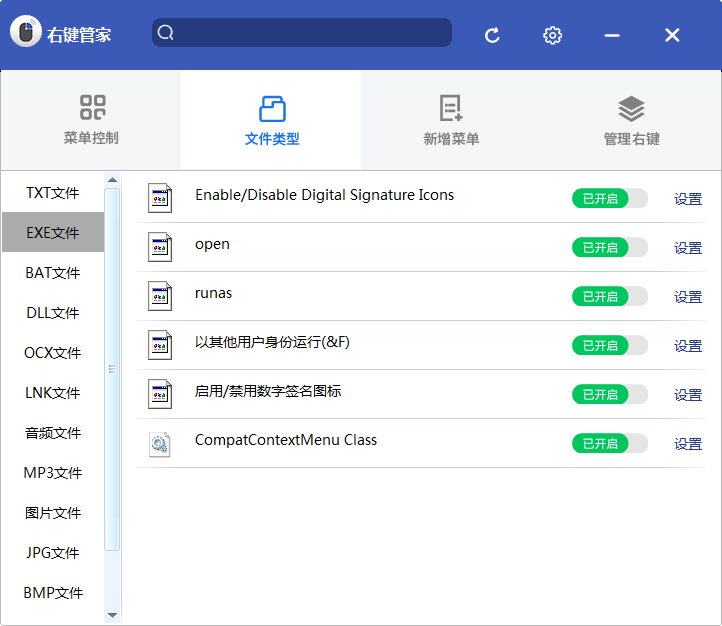Image resolution: width=722 pixels, height=626 pixels.
Task: Click the sidebar scrollbar thumb
Action: (x=112, y=369)
